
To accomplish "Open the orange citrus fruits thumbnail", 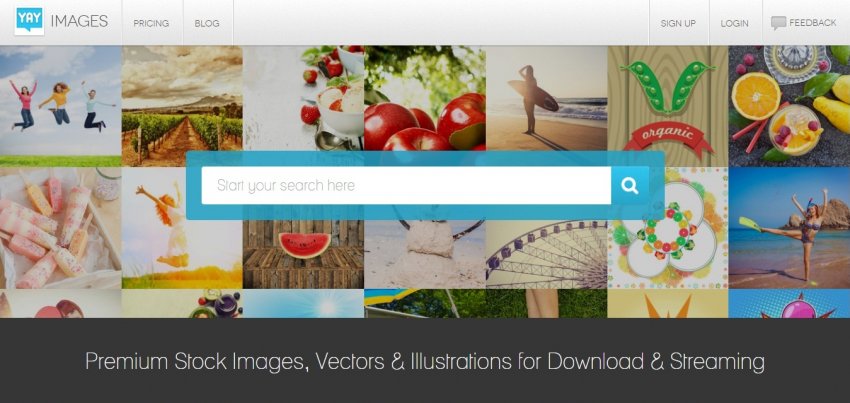I will point(789,106).
